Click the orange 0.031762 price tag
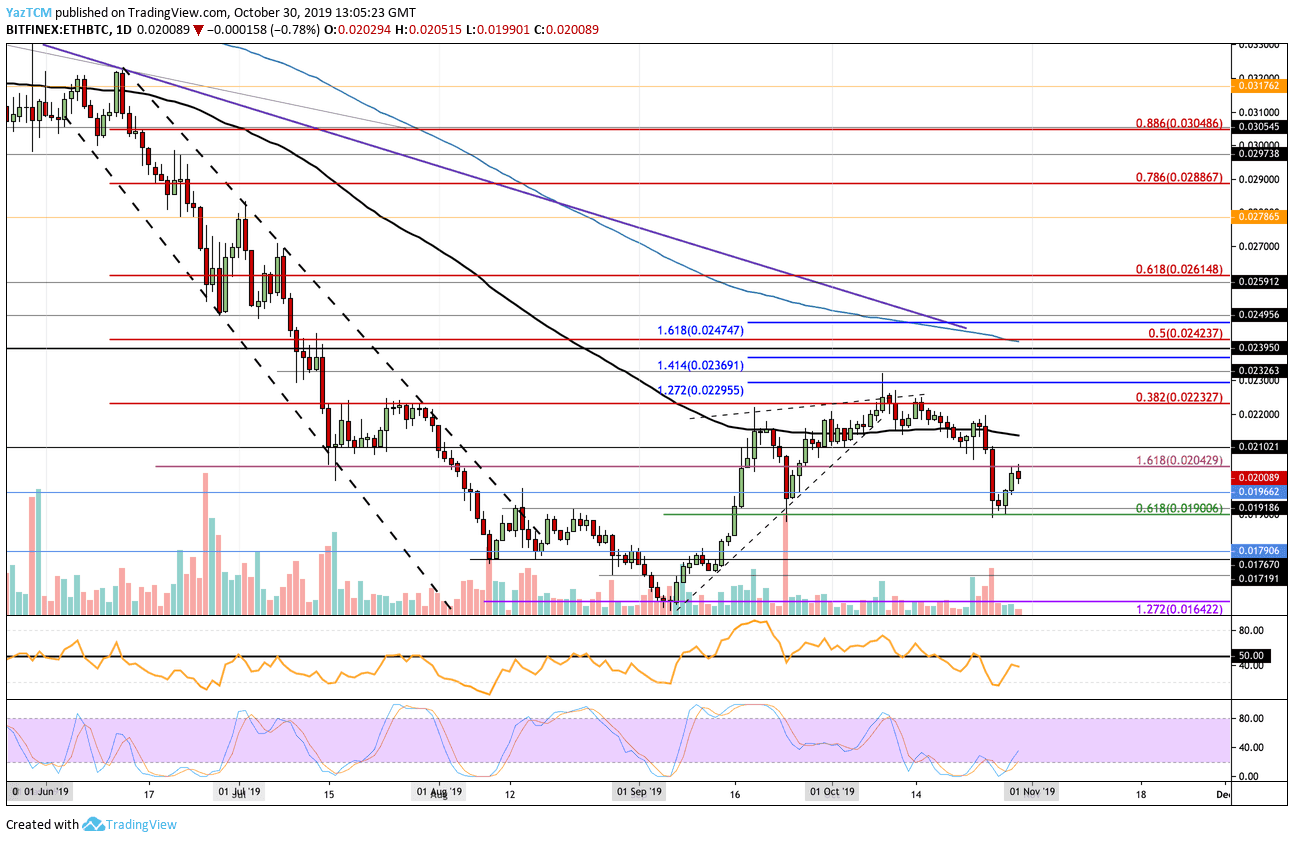Viewport: 1294px width, 842px height. (1260, 86)
